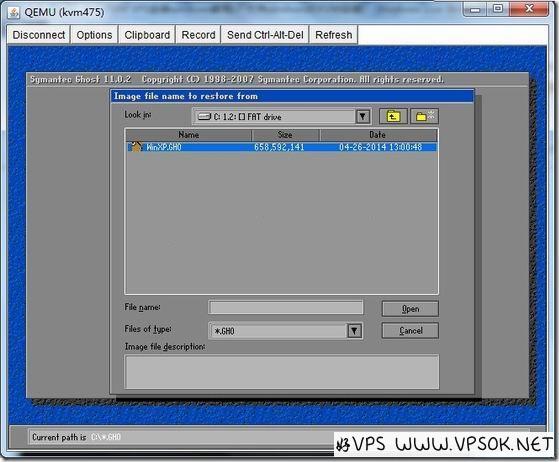Click the QEMU Java window icon
The image size is (559, 462).
[x=14, y=12]
